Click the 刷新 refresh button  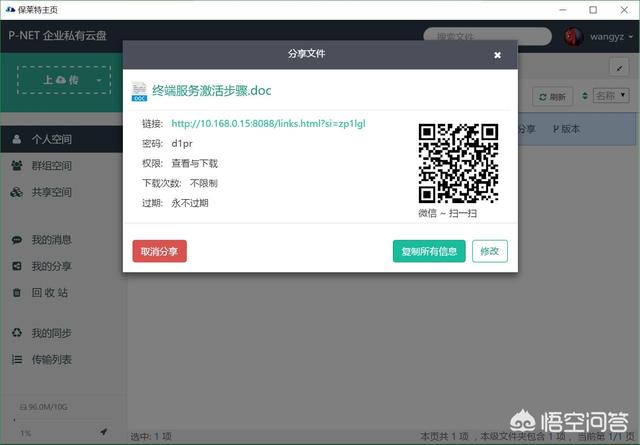pos(553,97)
